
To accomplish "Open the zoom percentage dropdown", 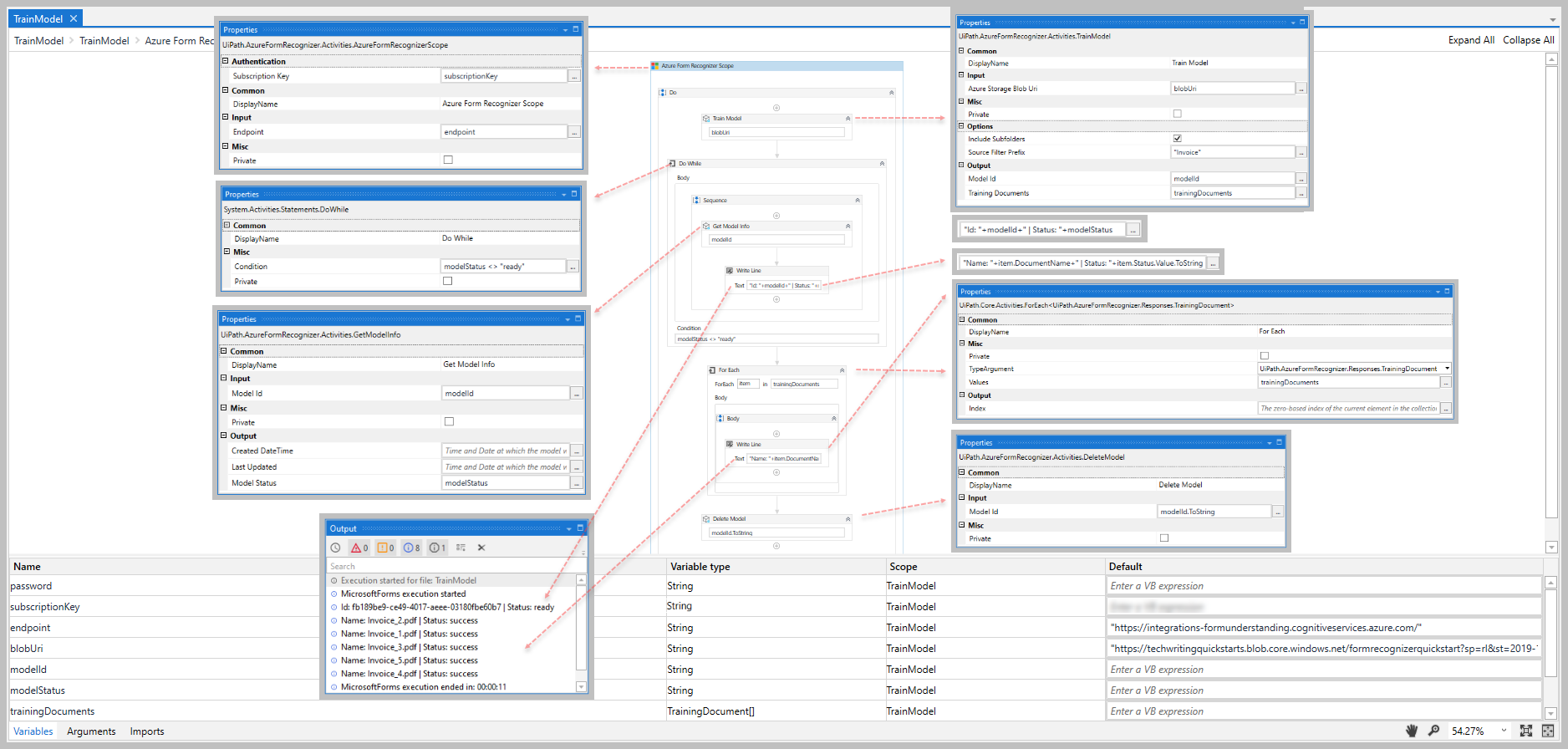I will (x=1504, y=731).
